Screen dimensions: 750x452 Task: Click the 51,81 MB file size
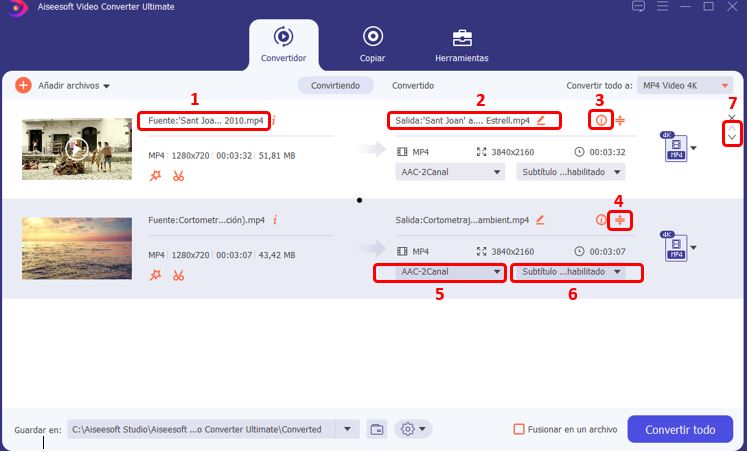click(x=277, y=156)
